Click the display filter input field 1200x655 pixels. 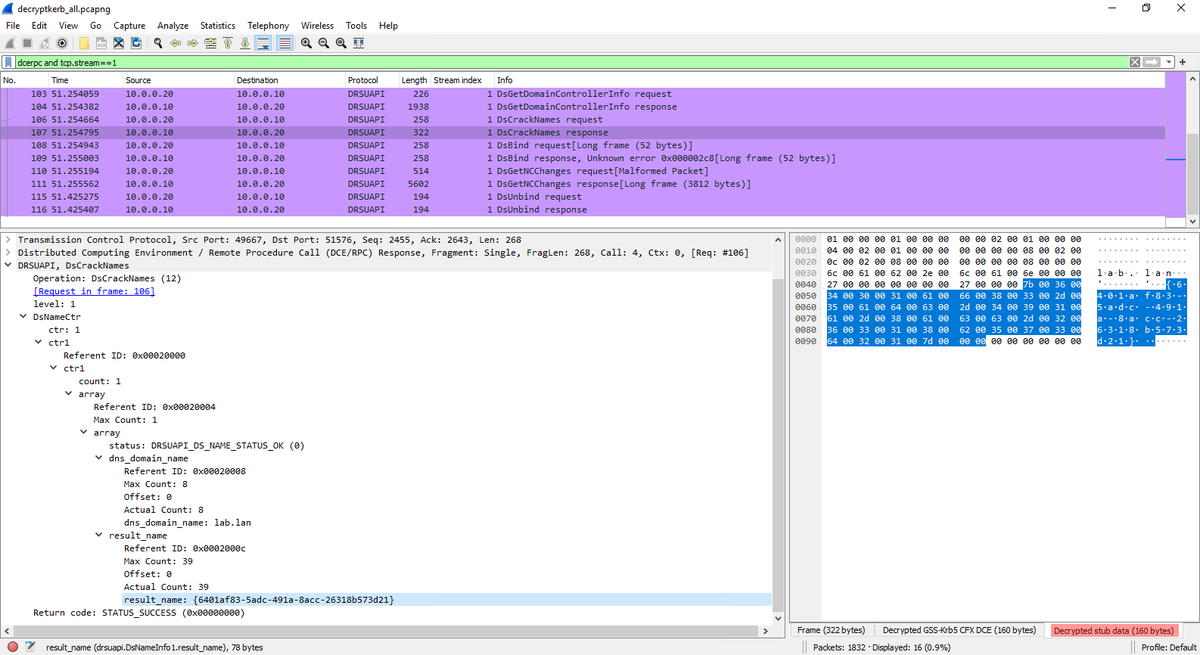click(x=570, y=62)
